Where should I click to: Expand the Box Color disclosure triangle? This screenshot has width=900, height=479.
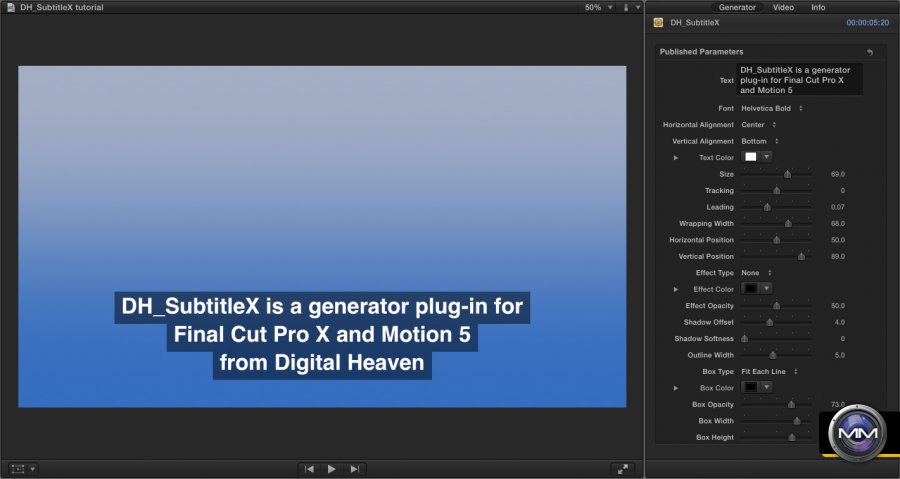(x=676, y=388)
